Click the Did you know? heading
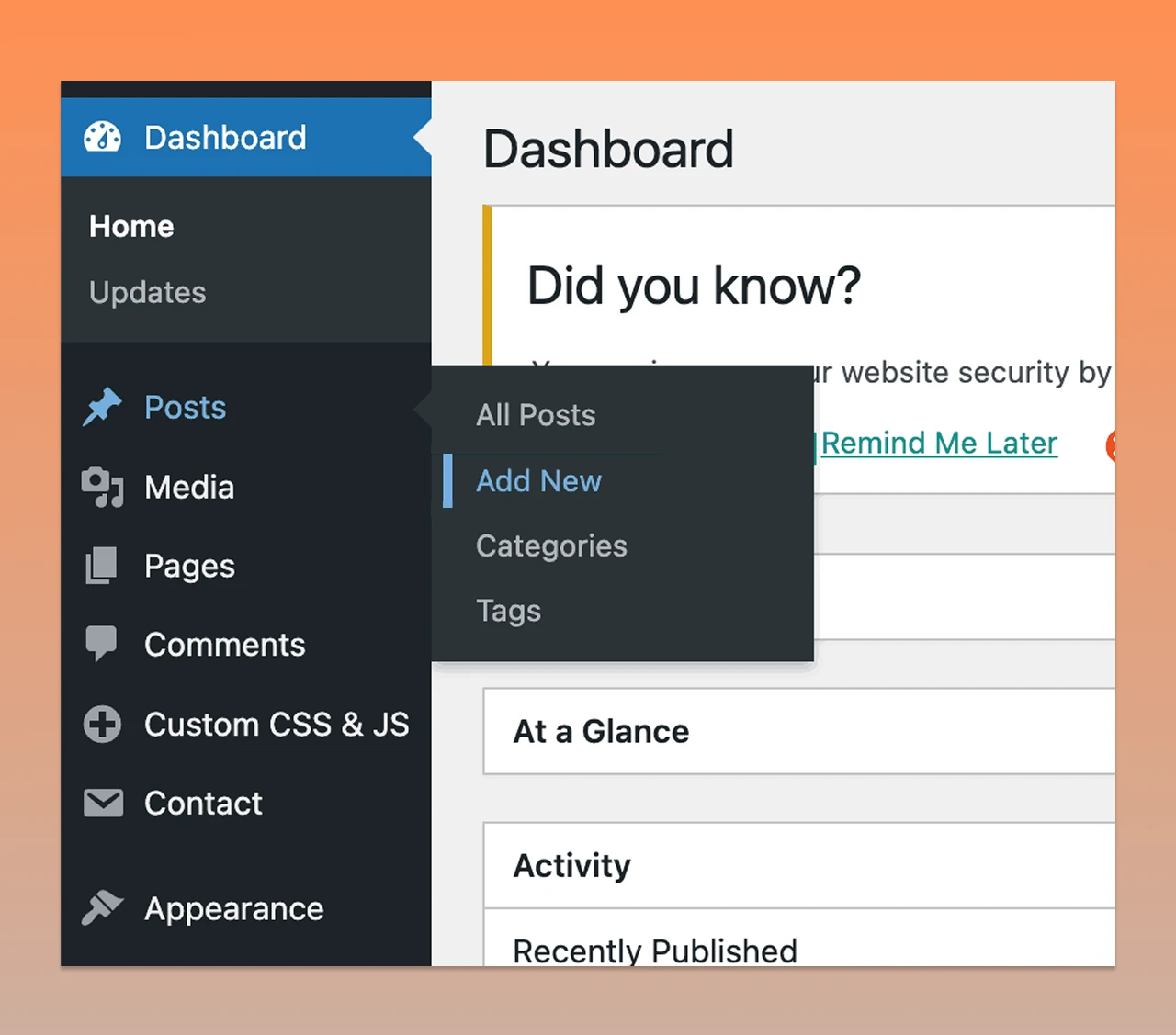1176x1035 pixels. tap(694, 286)
